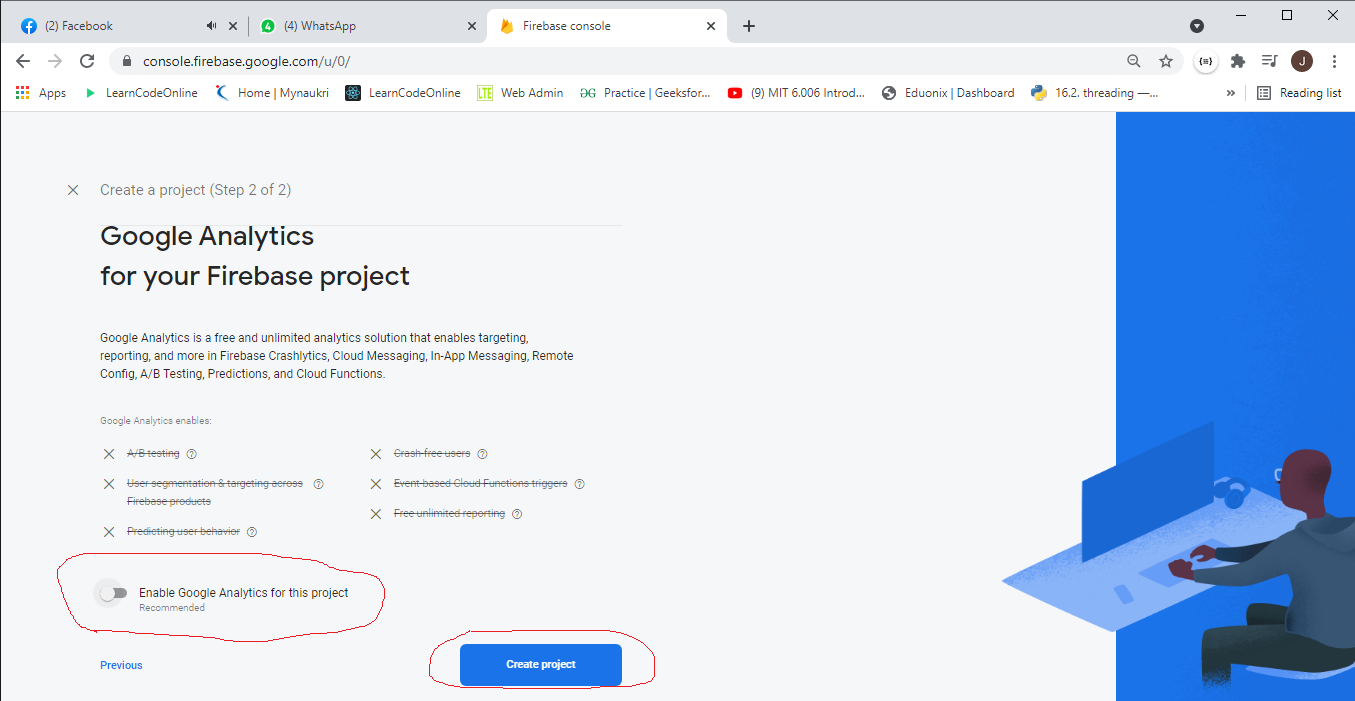1355x701 pixels.
Task: Open the Practice | Geeksfor... bookmark
Action: pyautogui.click(x=646, y=93)
